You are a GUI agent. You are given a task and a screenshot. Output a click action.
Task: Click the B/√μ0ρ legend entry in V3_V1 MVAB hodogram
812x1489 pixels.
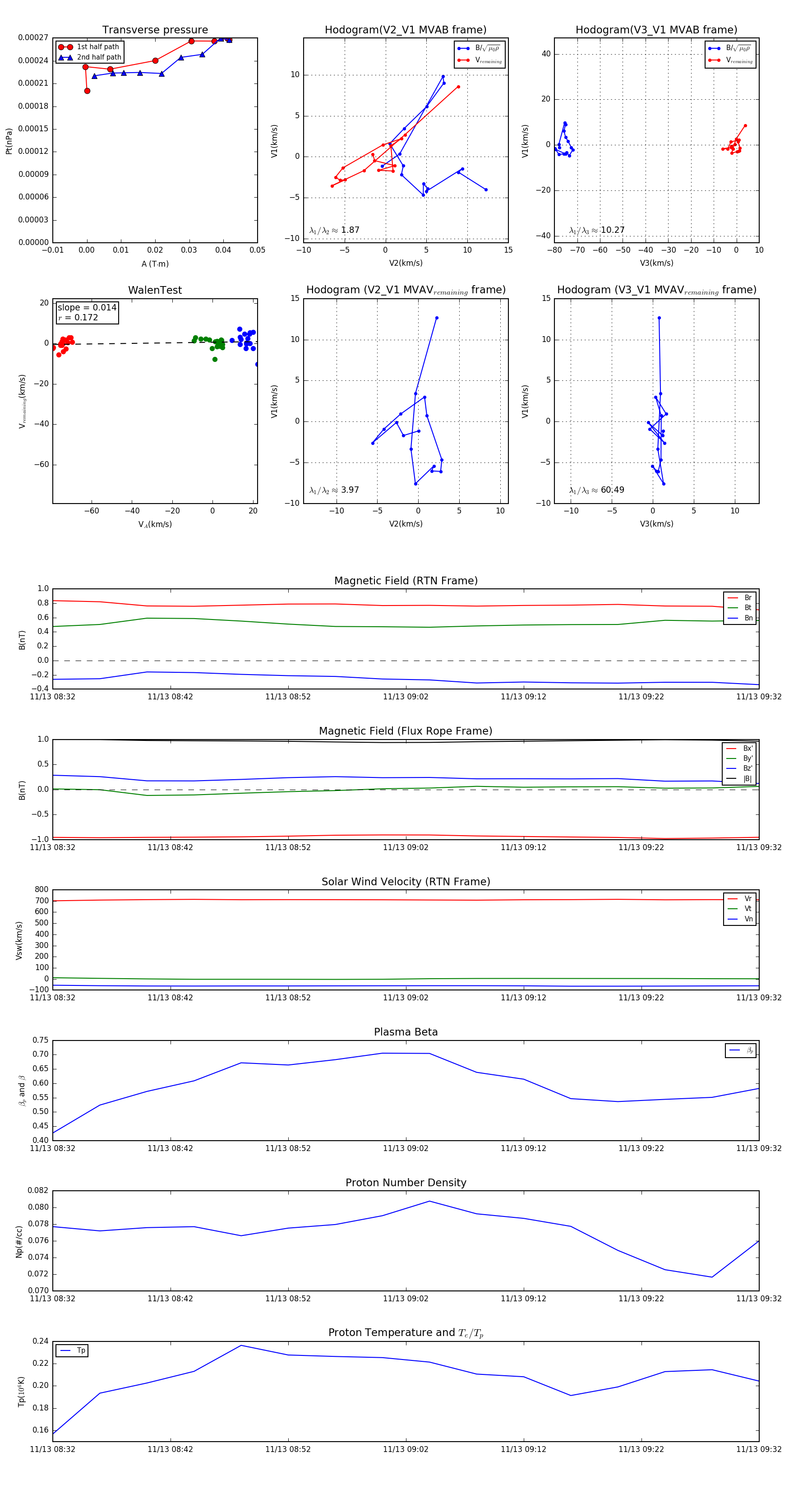coord(730,48)
